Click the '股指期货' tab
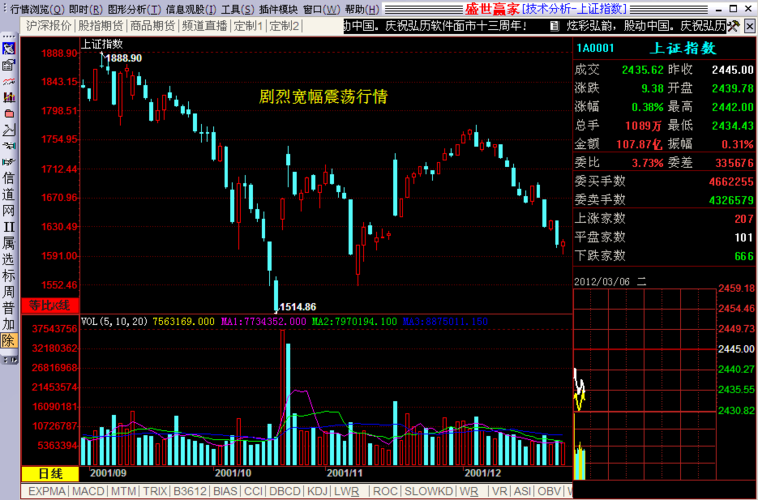 (x=100, y=25)
